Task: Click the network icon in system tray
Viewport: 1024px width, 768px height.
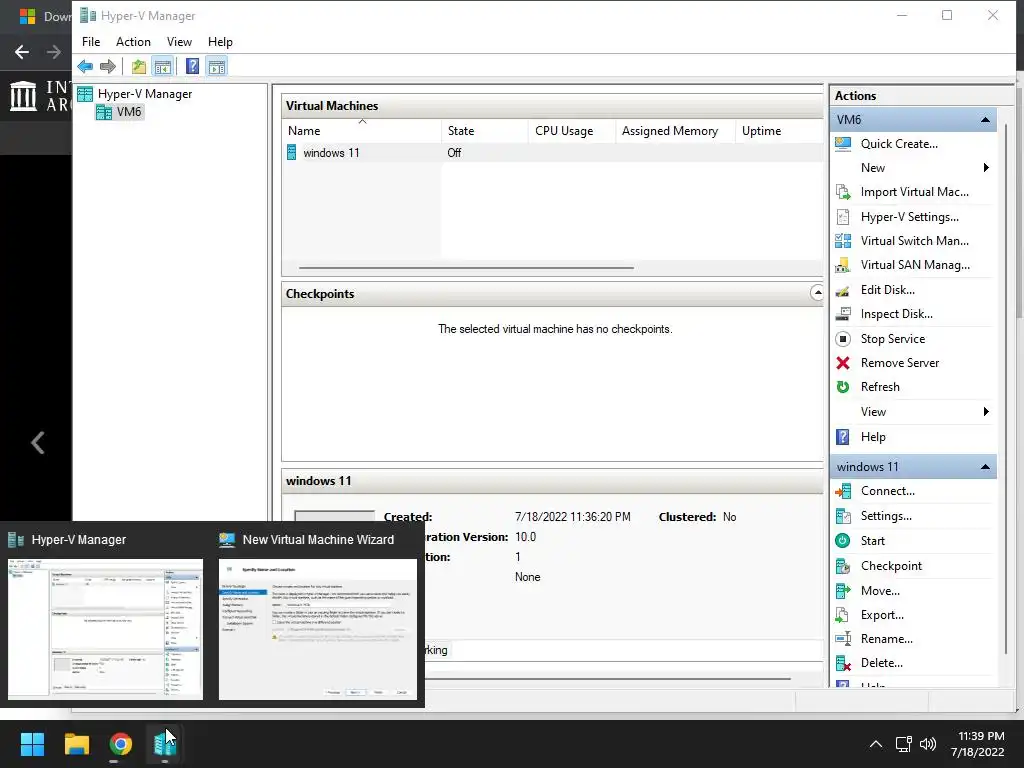Action: (904, 744)
